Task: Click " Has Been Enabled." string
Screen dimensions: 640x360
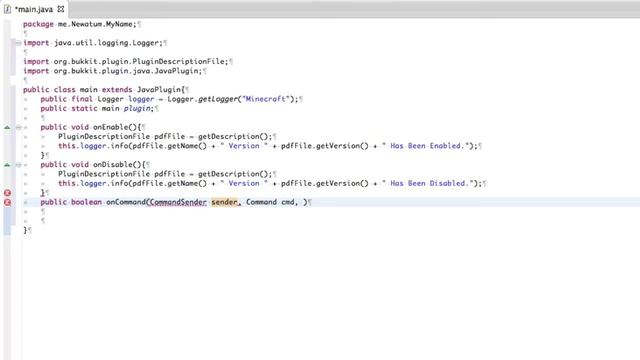Action: click(x=425, y=146)
